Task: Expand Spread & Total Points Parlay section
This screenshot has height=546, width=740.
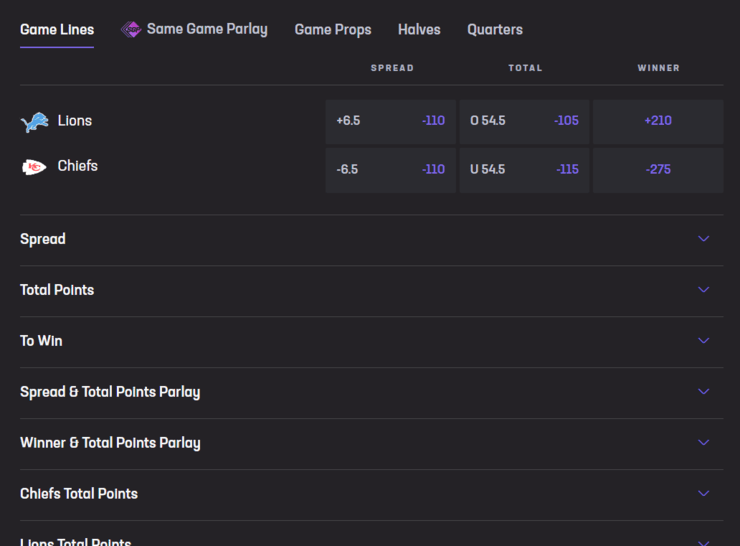Action: click(x=703, y=392)
